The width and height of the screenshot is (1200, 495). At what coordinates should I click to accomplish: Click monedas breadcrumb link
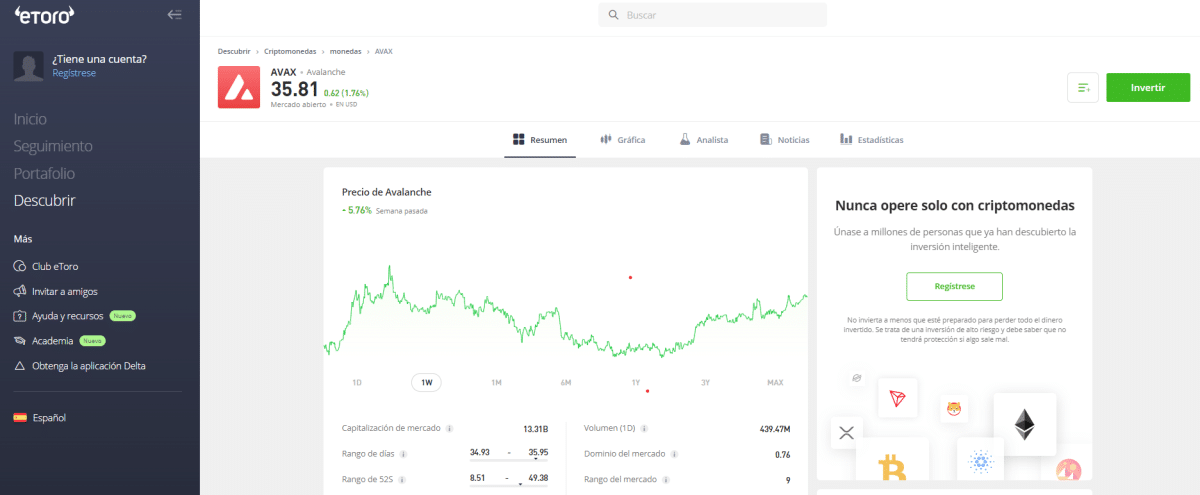pyautogui.click(x=346, y=50)
